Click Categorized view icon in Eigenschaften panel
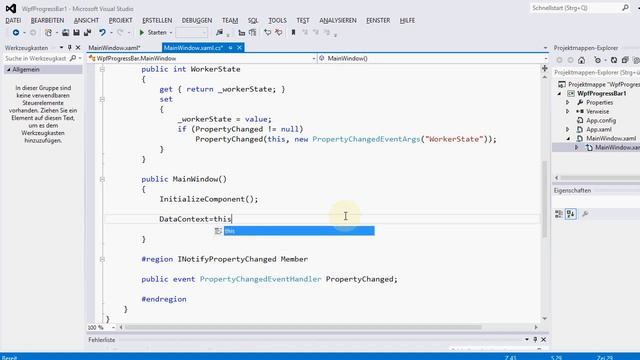This screenshot has height=360, width=640. (559, 214)
